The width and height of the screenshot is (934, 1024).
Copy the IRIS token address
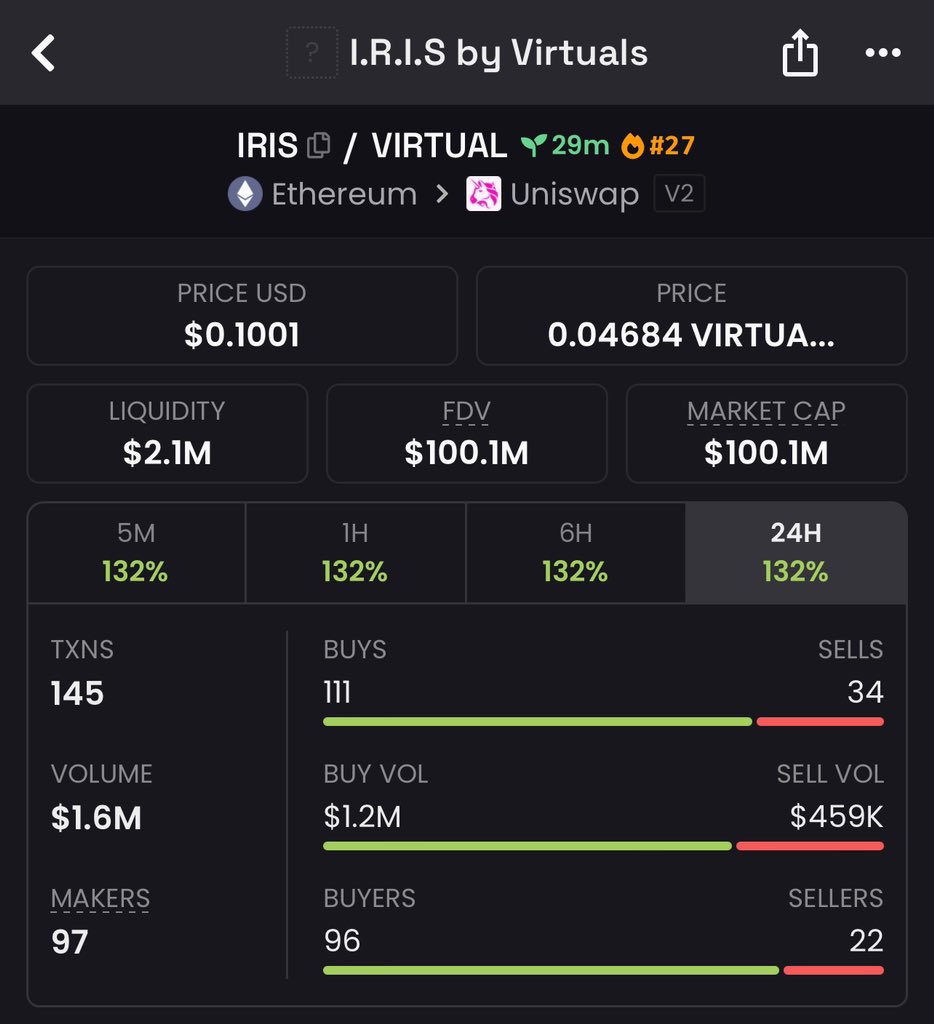pos(318,145)
